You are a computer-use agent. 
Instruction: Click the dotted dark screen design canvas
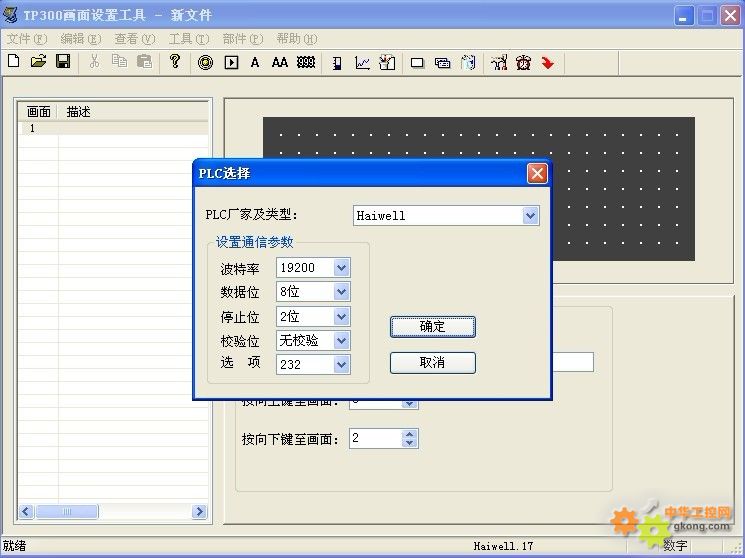coord(479,189)
